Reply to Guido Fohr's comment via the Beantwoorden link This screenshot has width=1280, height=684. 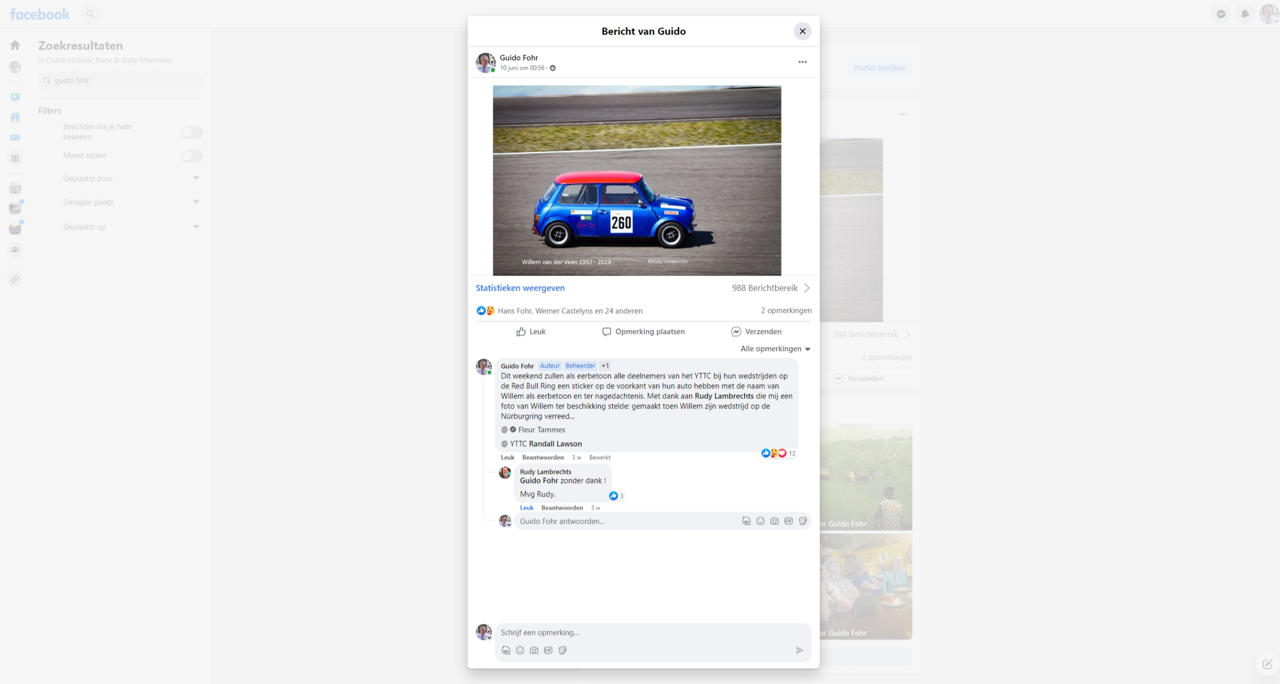coord(543,458)
